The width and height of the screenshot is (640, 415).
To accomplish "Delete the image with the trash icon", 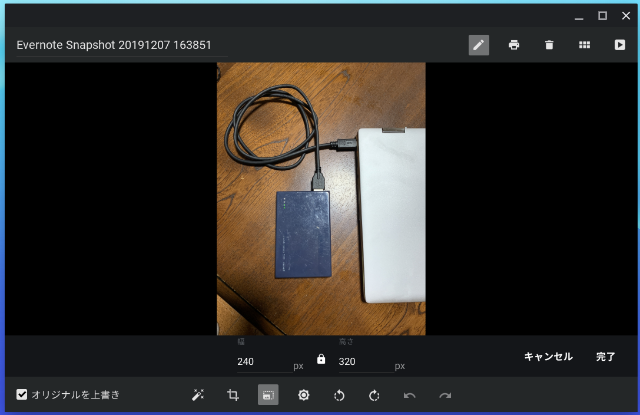I will pyautogui.click(x=549, y=45).
